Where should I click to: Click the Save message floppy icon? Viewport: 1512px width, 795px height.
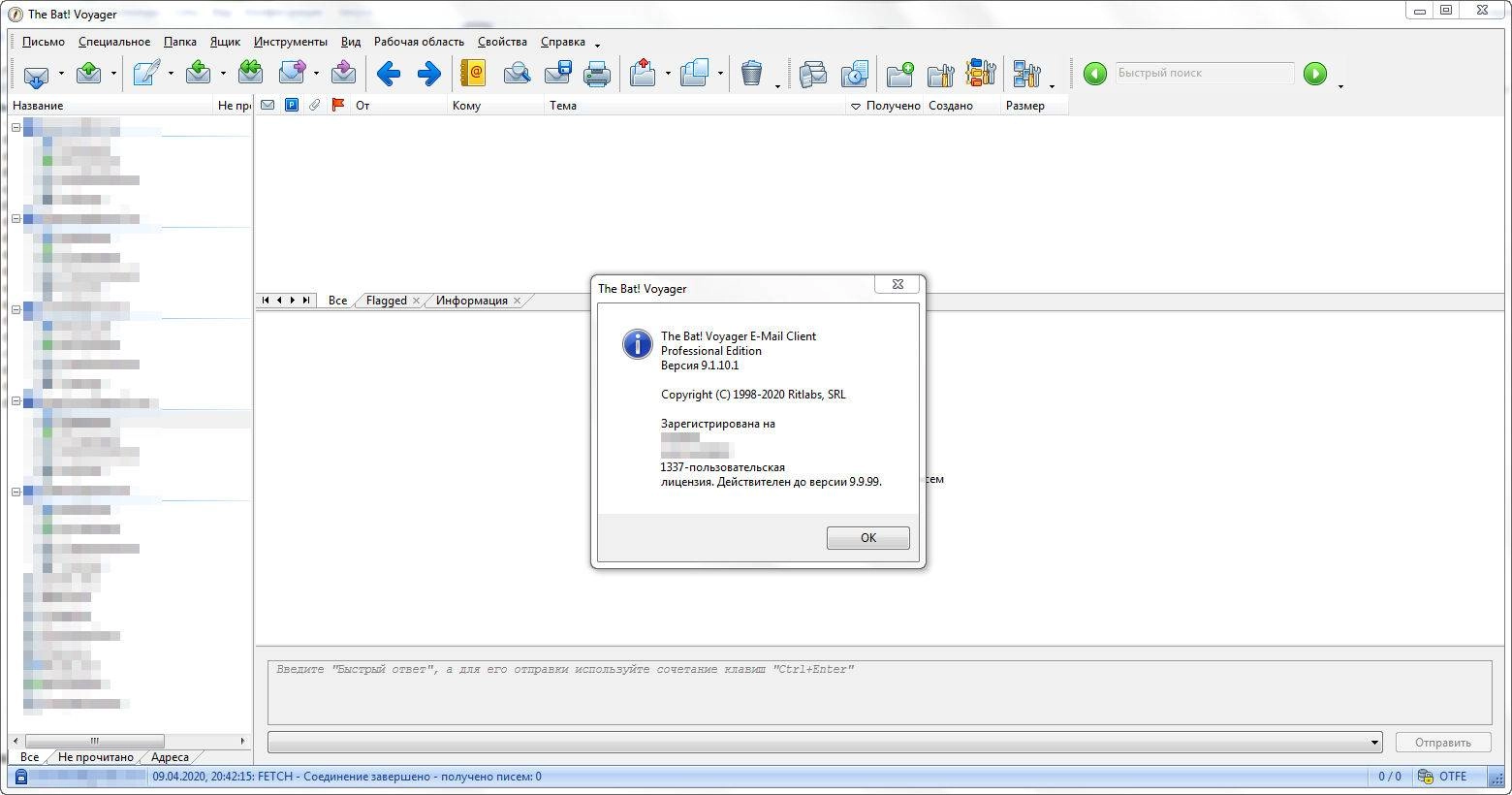point(558,74)
